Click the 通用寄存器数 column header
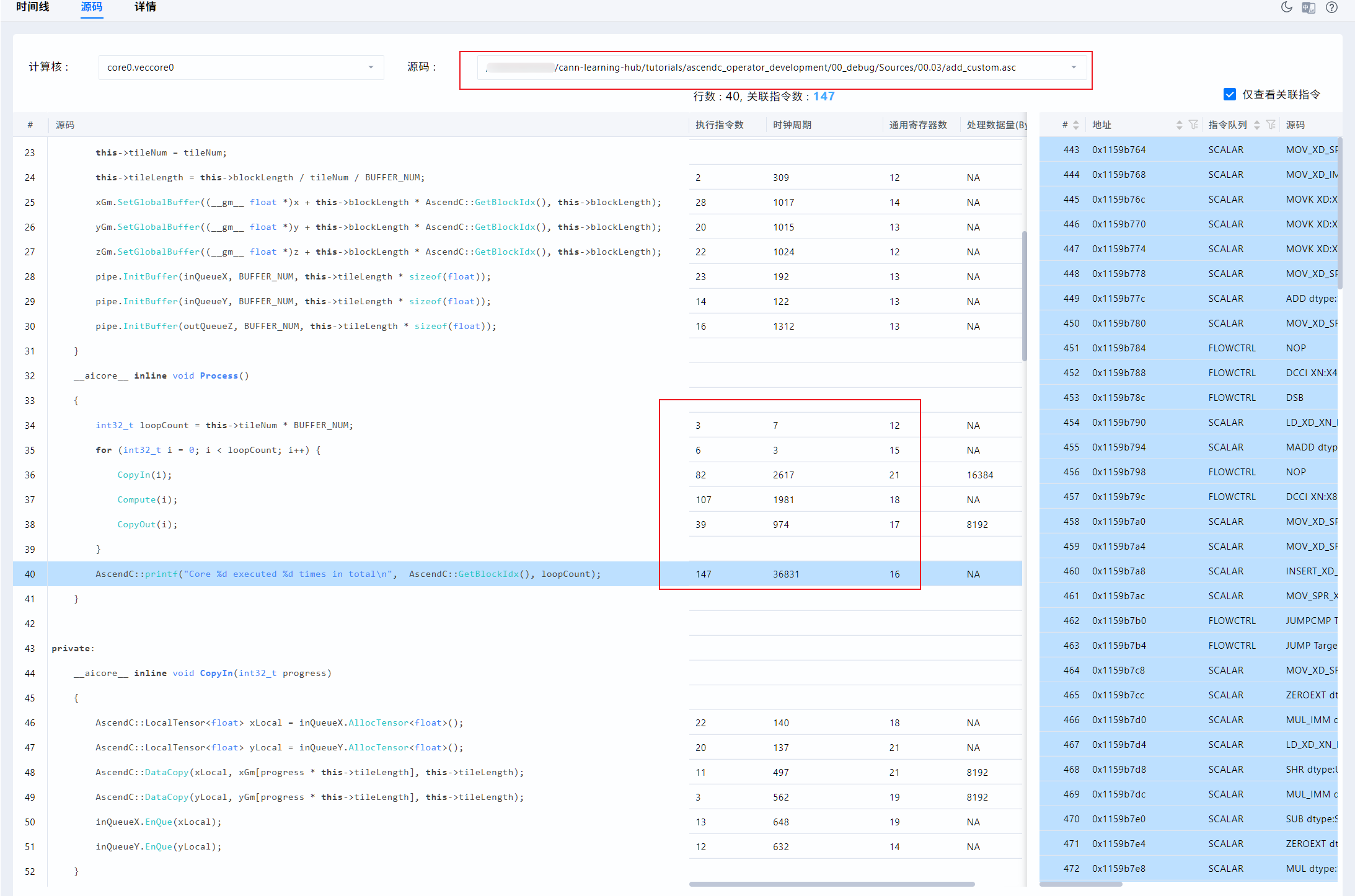Screen dimensions: 1355x896 [x=917, y=125]
